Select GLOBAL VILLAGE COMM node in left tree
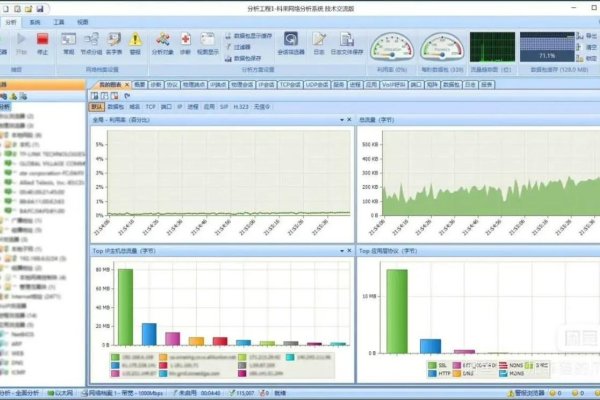Viewport: 600px width, 400px height. [46, 163]
